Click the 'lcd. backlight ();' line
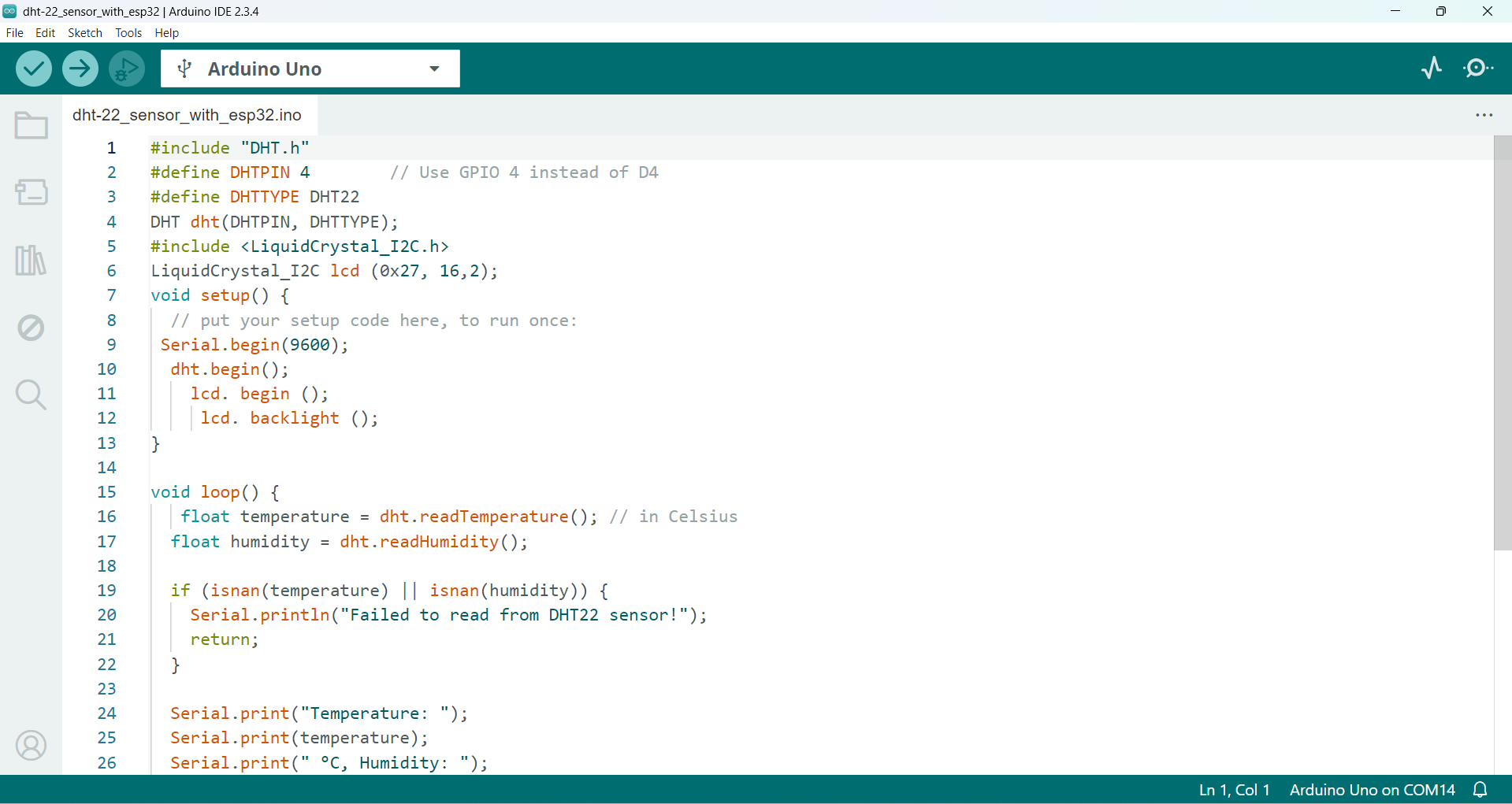 289,418
